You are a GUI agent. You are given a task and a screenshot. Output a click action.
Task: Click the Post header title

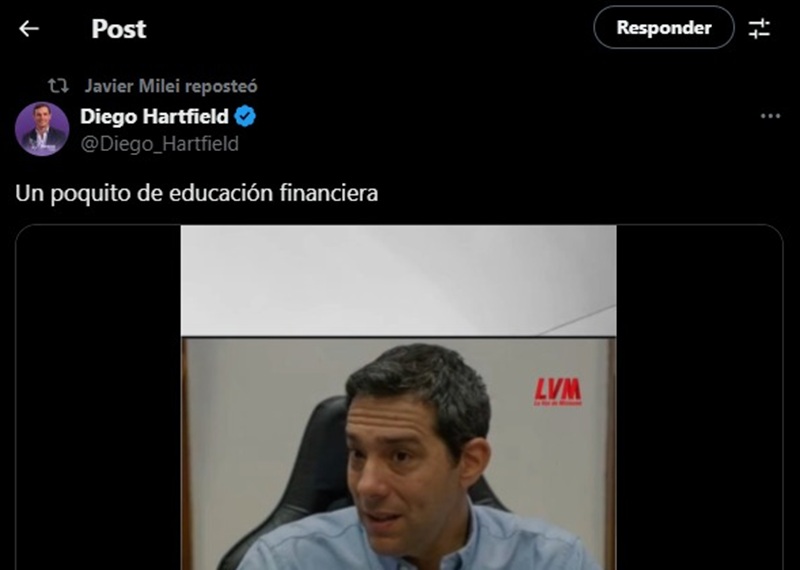119,29
